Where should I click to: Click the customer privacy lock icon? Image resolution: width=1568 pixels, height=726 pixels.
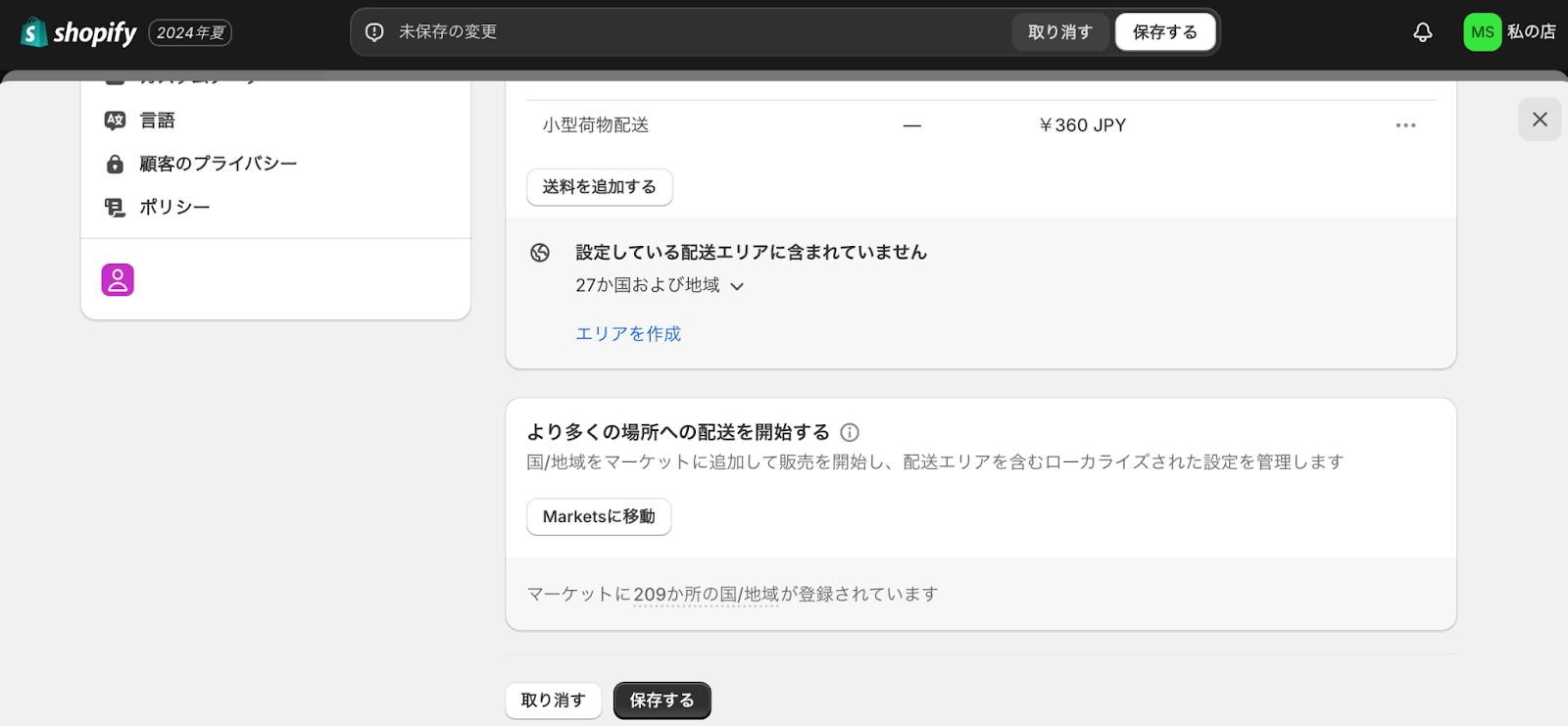coord(115,164)
